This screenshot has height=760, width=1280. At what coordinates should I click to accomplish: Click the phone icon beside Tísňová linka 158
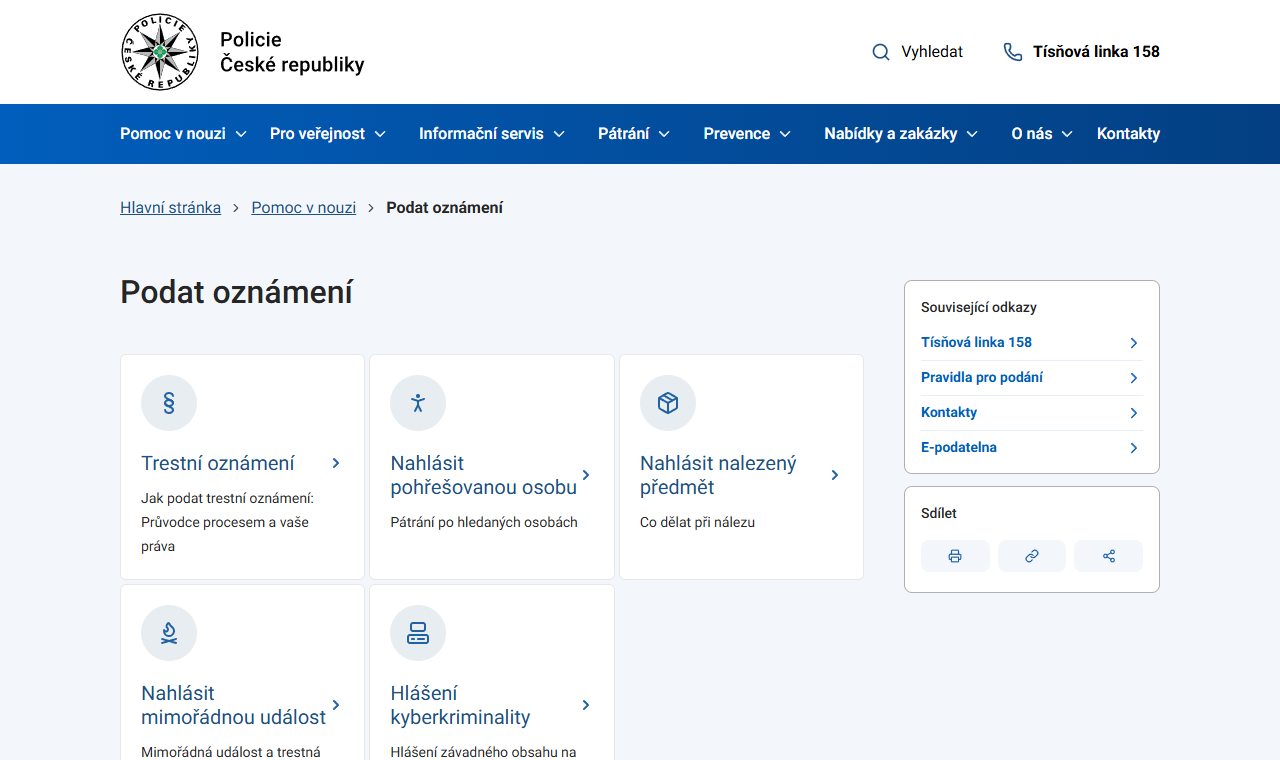click(x=1013, y=52)
